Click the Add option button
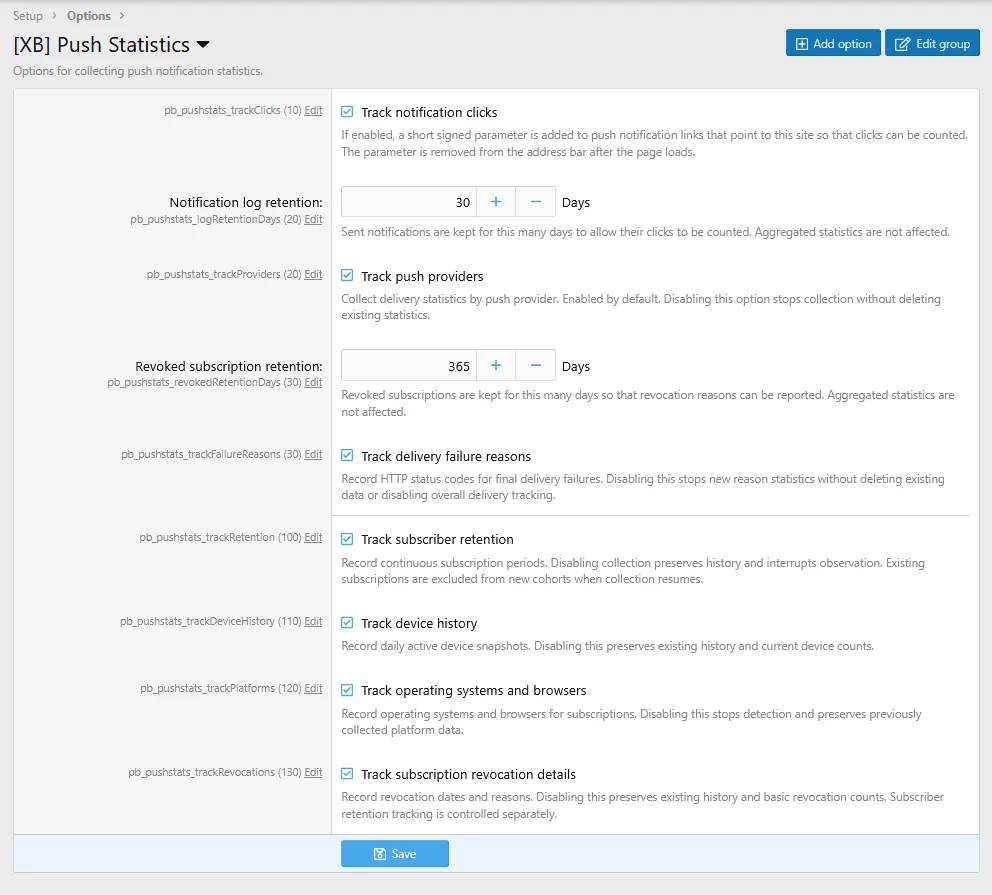The image size is (992, 895). (x=833, y=43)
